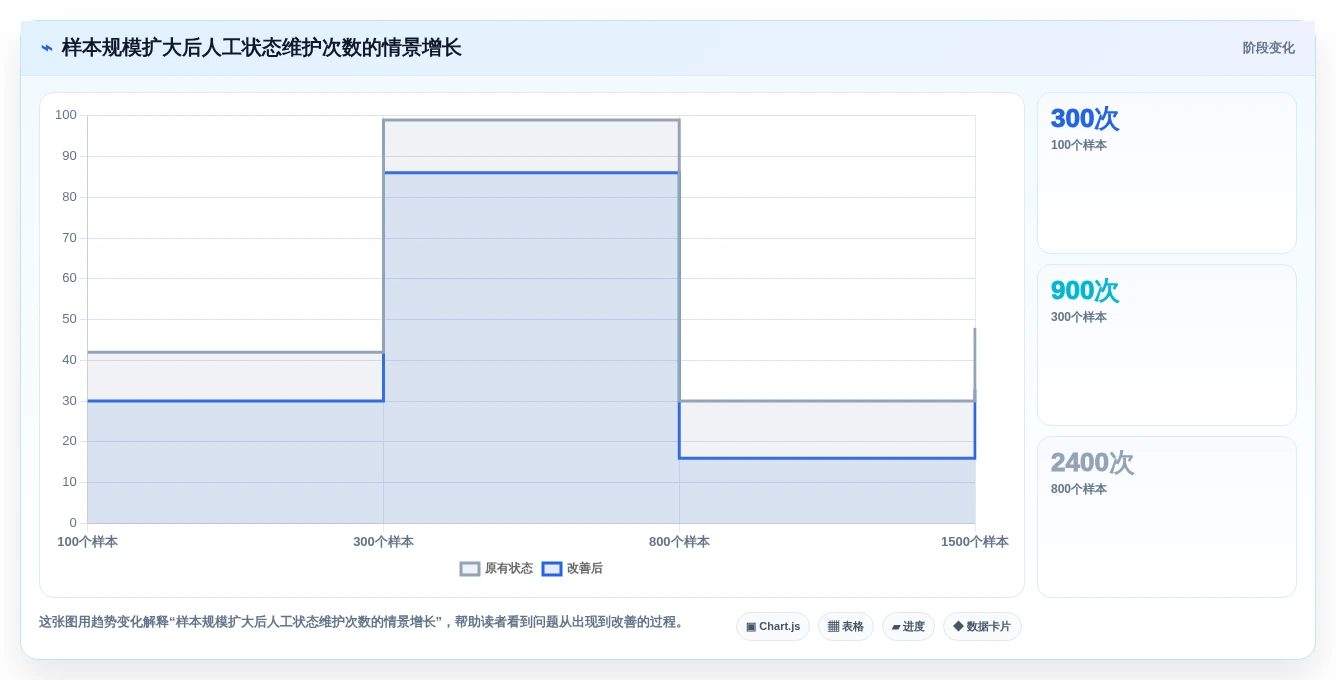
Task: Open the 900次 data card
Action: [1167, 345]
